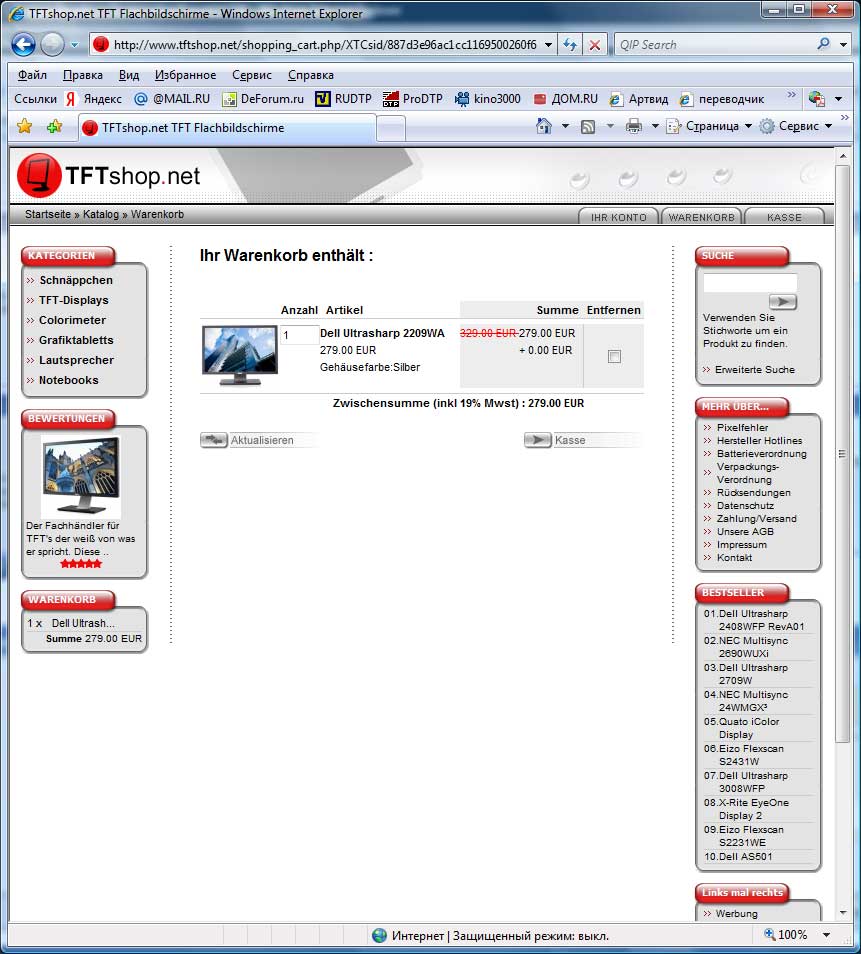
Task: Open the new tab button
Action: pyautogui.click(x=391, y=128)
